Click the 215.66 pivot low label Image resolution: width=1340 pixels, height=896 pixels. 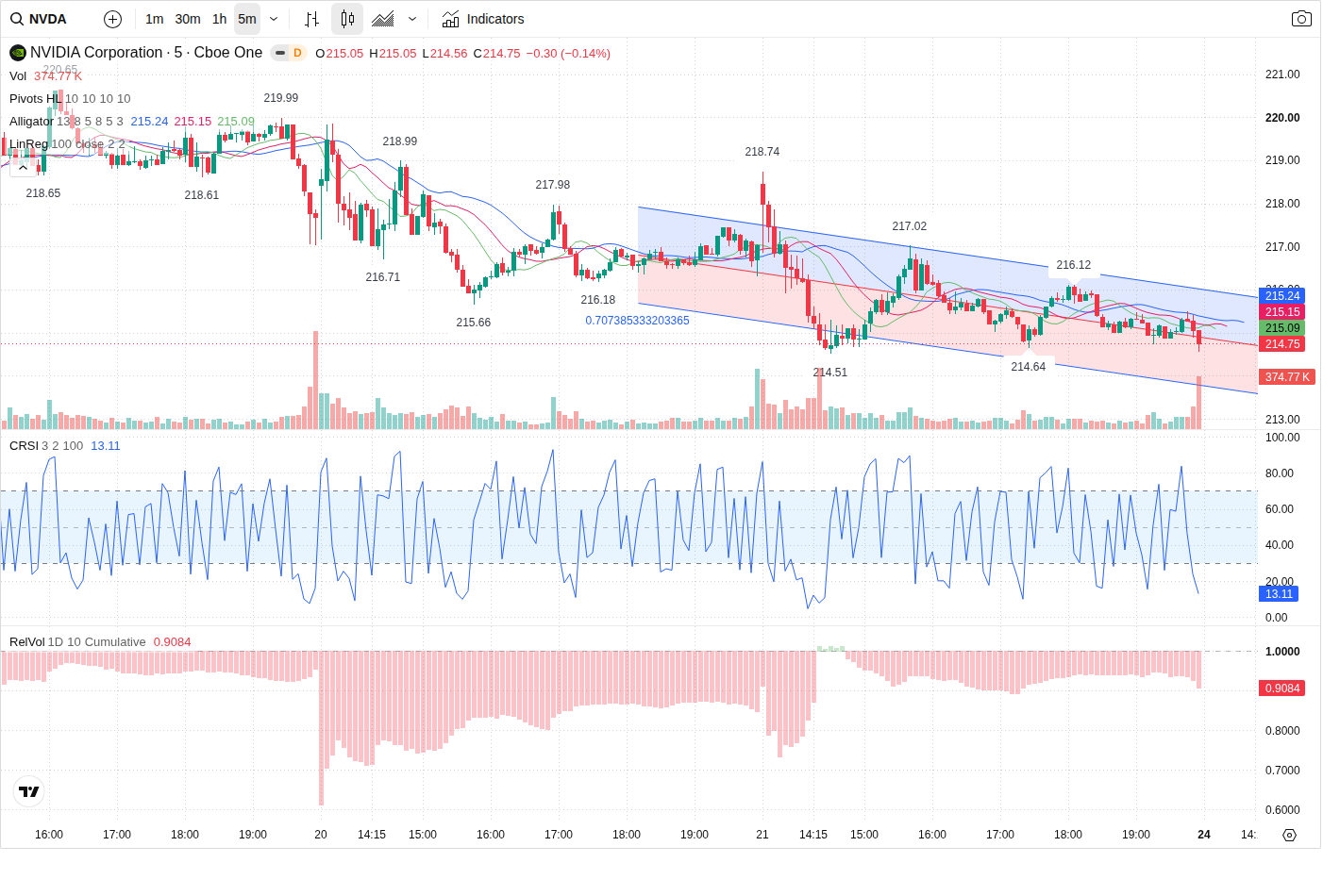pos(474,323)
